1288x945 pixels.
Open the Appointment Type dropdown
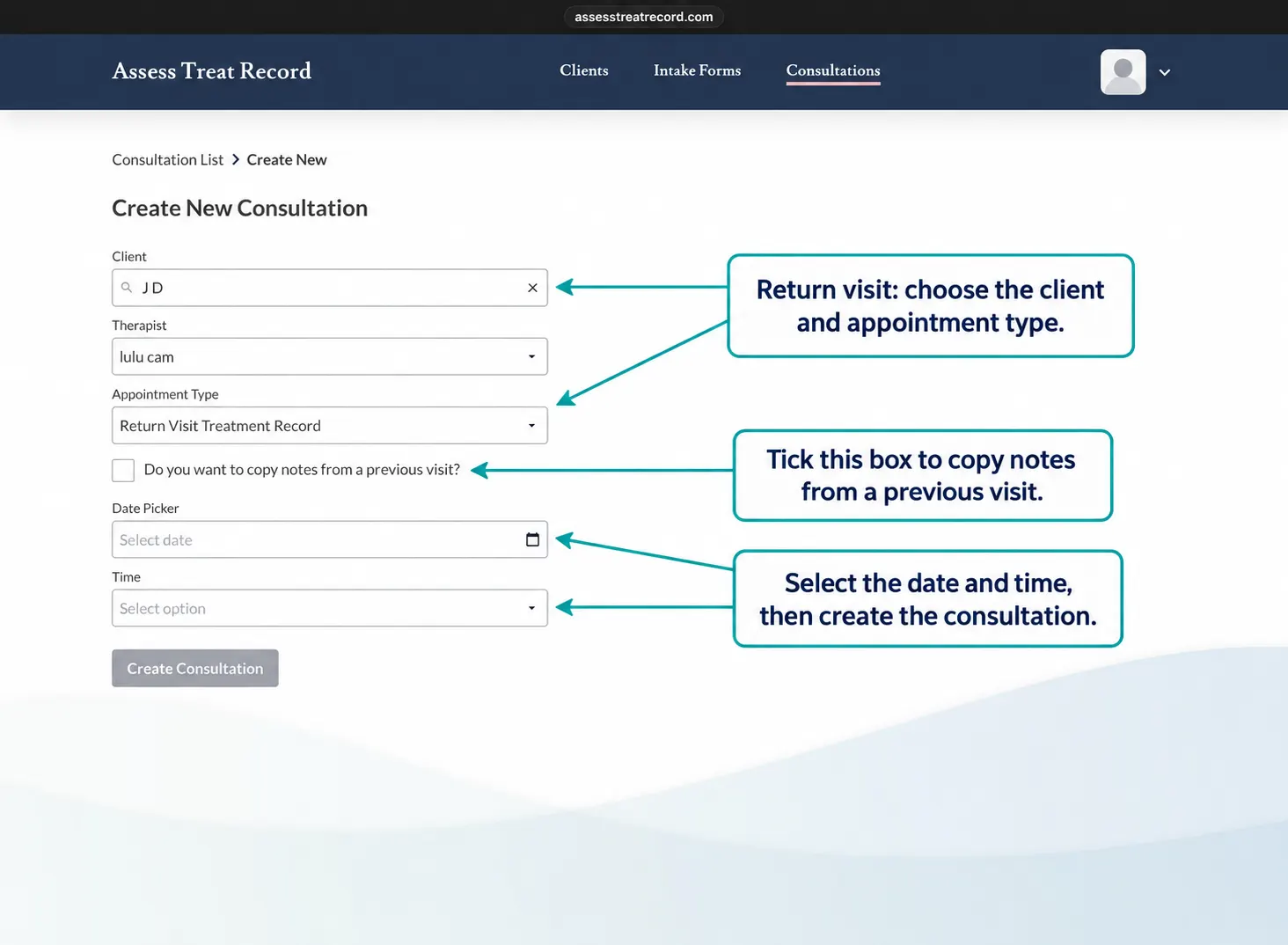pyautogui.click(x=330, y=425)
